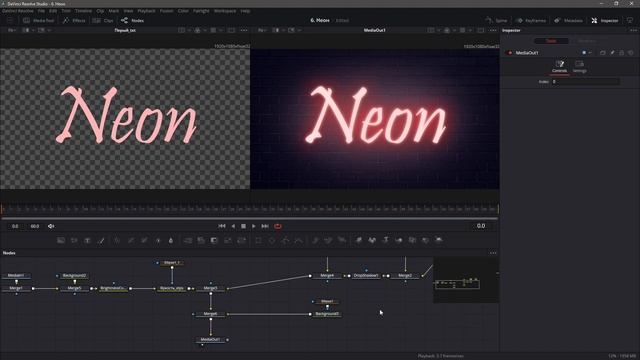The width and height of the screenshot is (640, 360).
Task: Add a BSpline mask from toolbar
Action: (299, 240)
